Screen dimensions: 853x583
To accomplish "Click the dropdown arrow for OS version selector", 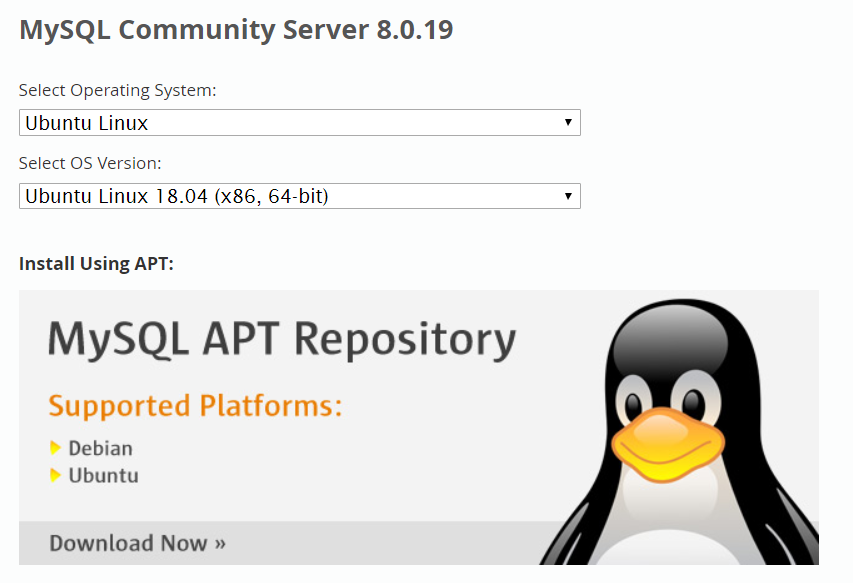I will 569,196.
